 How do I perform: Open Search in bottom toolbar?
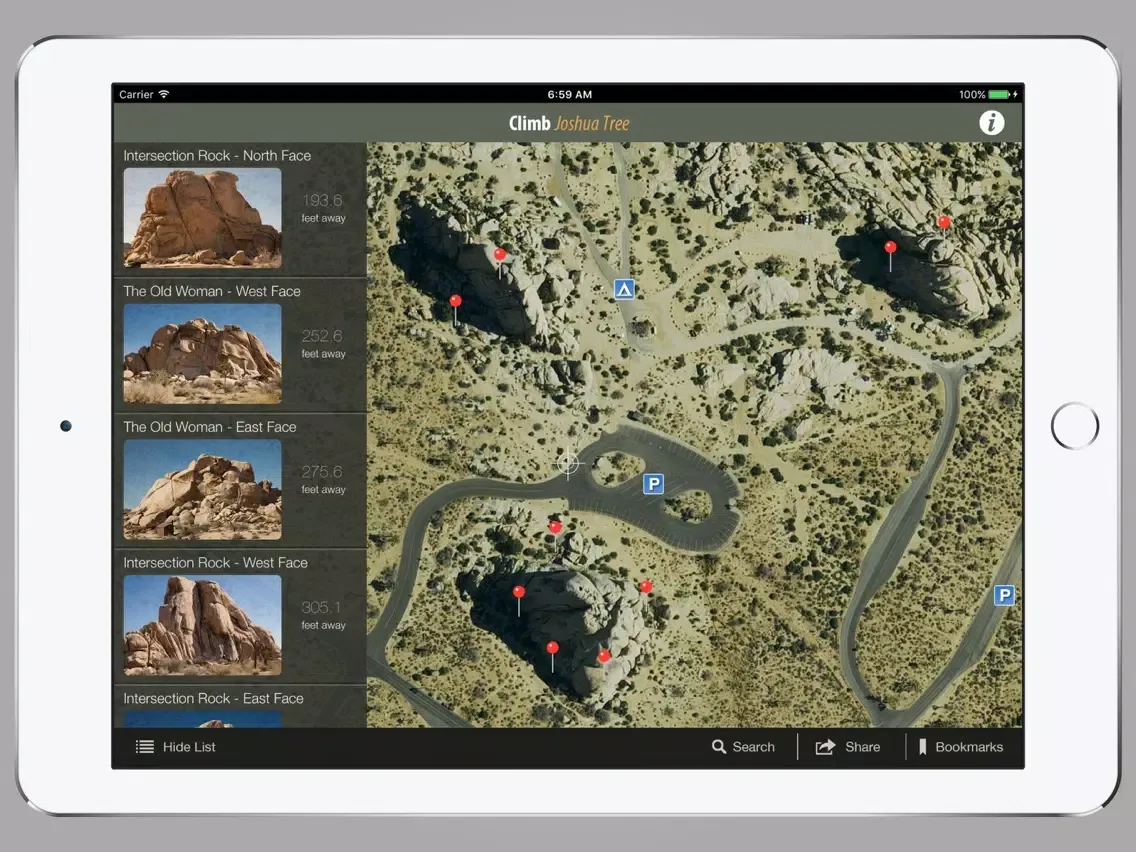tap(743, 747)
